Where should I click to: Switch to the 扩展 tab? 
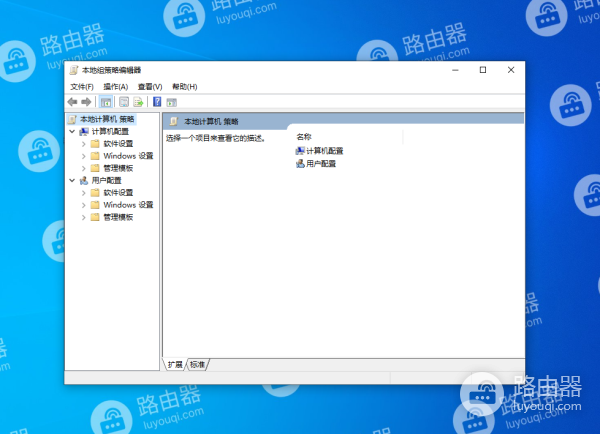175,365
